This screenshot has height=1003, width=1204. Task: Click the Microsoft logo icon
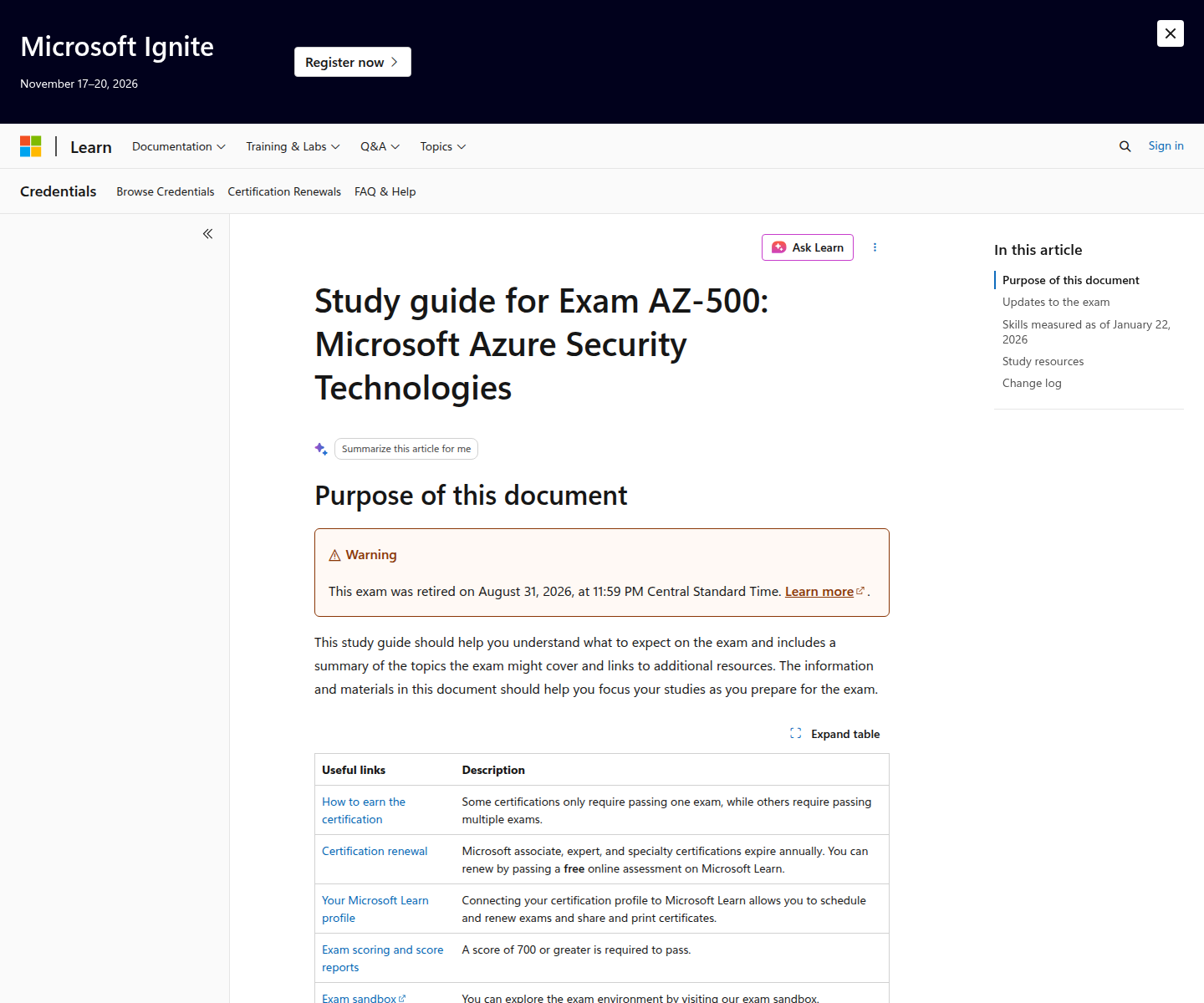(31, 146)
